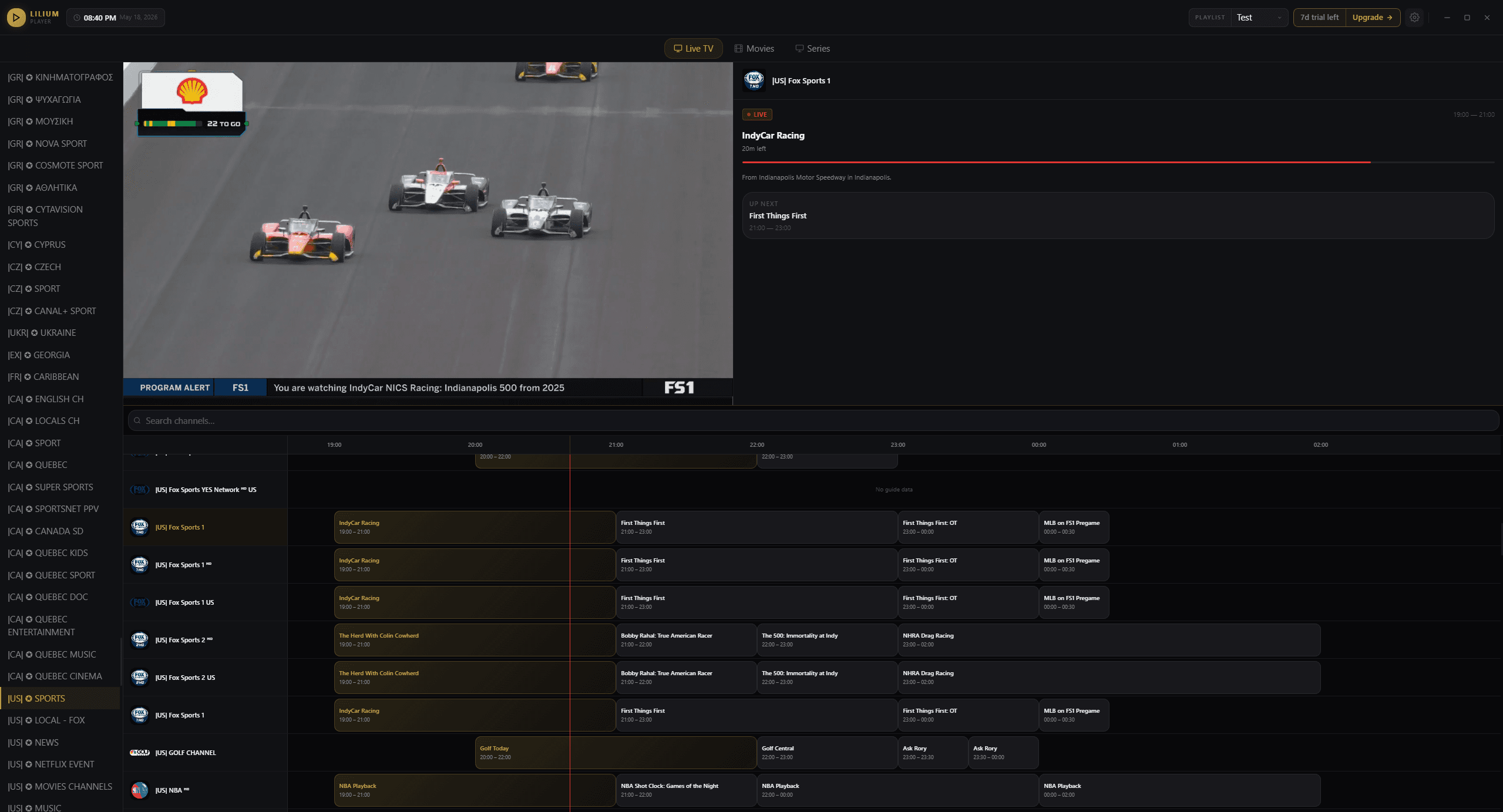1503x812 pixels.
Task: Open First Things First: OT on Fox Sports 1 HD
Action: coord(968,565)
